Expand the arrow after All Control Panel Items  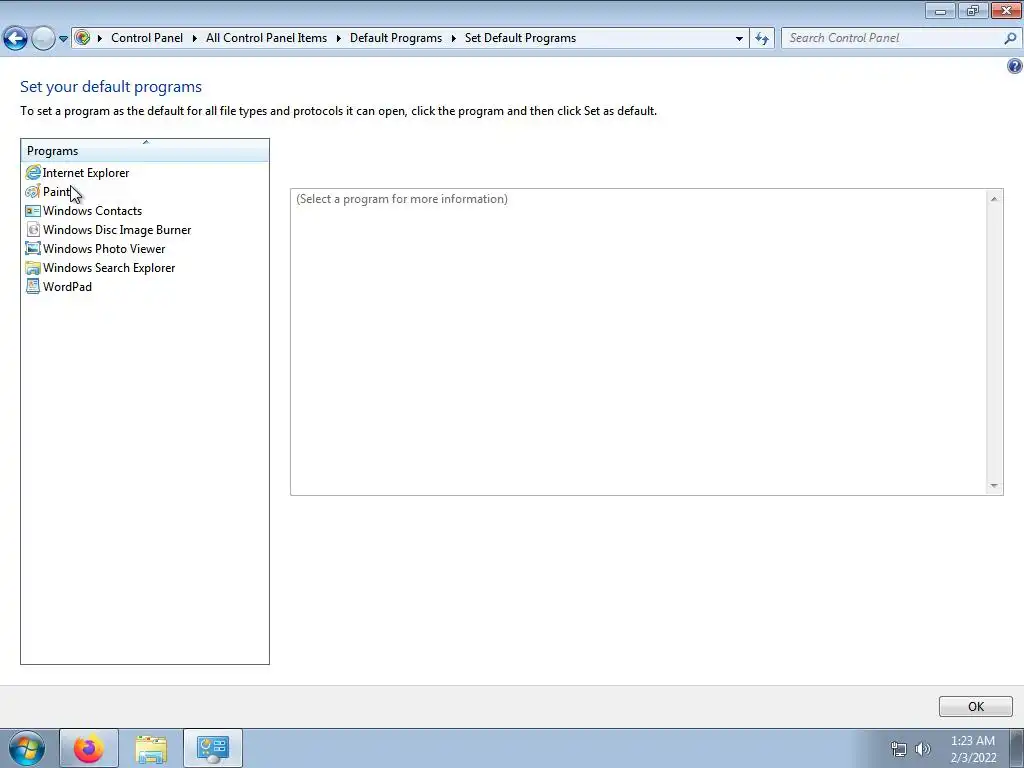pyautogui.click(x=338, y=38)
